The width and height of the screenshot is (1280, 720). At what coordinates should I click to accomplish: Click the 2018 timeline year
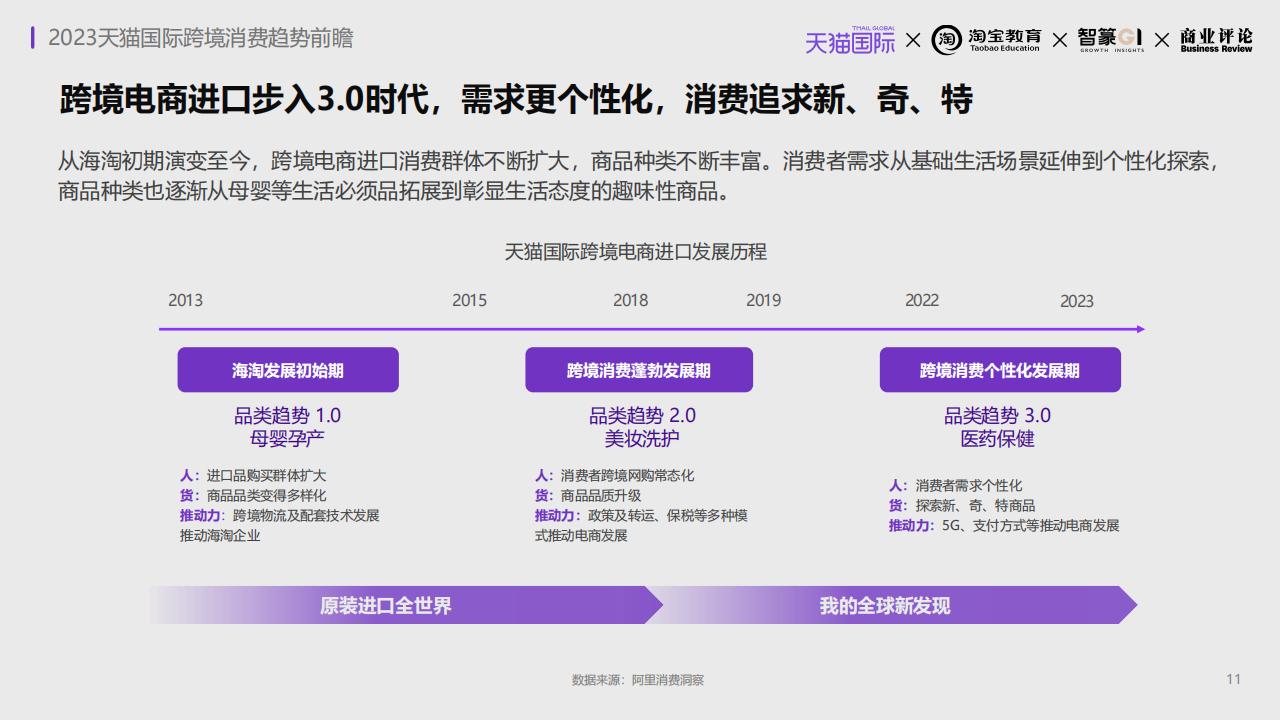630,300
